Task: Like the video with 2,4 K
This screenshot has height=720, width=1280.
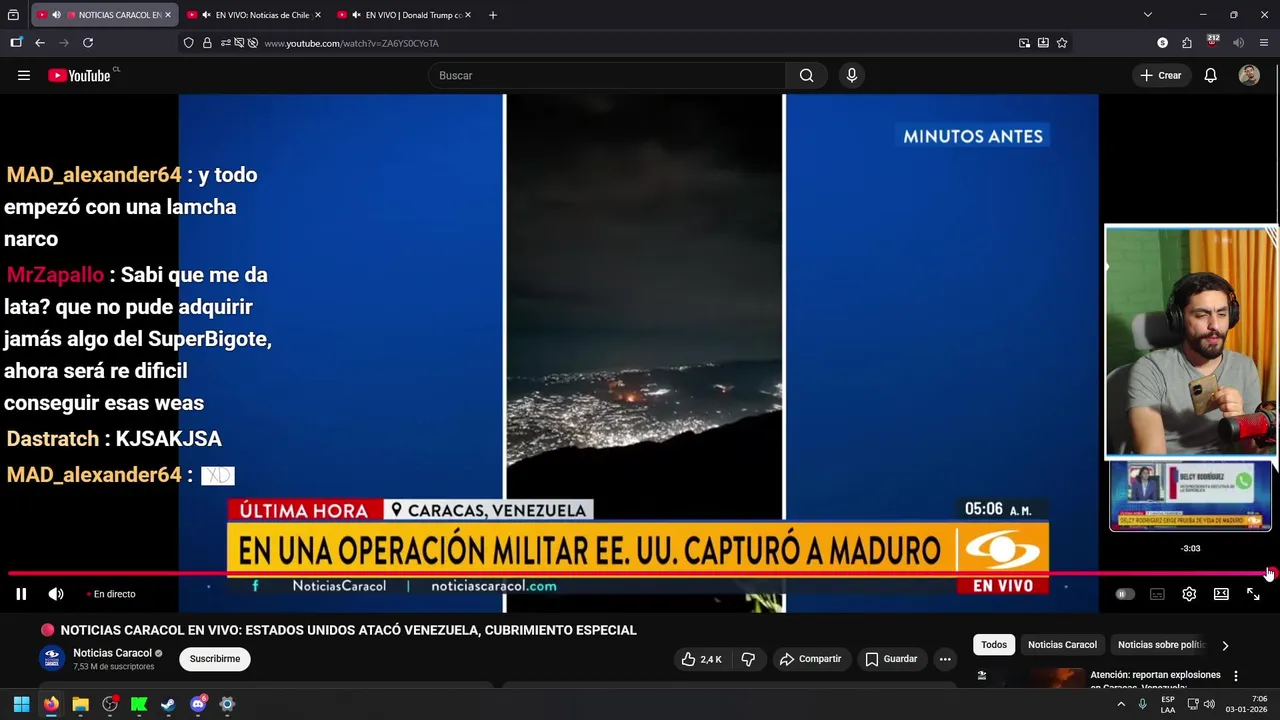Action: tap(701, 659)
